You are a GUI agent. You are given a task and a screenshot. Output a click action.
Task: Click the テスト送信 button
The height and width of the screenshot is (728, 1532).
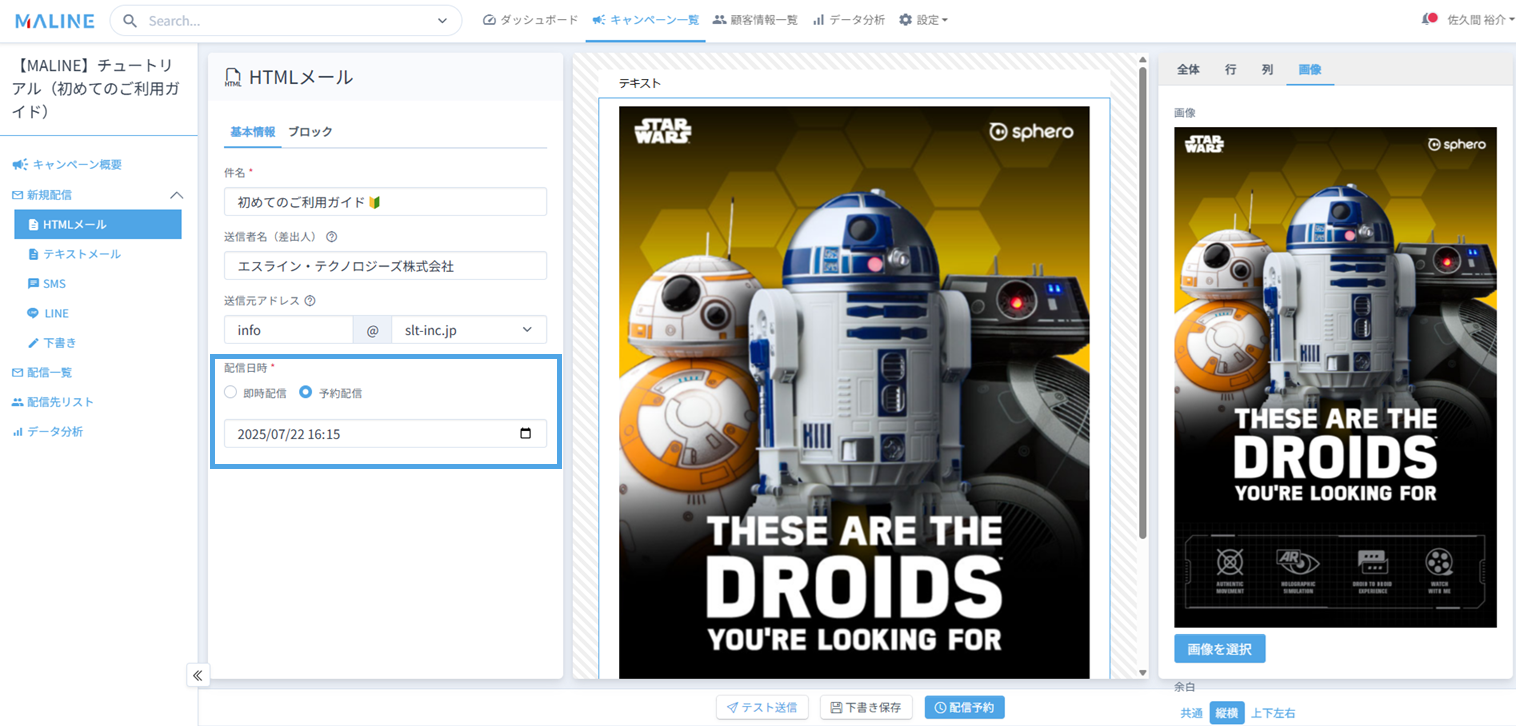(762, 707)
